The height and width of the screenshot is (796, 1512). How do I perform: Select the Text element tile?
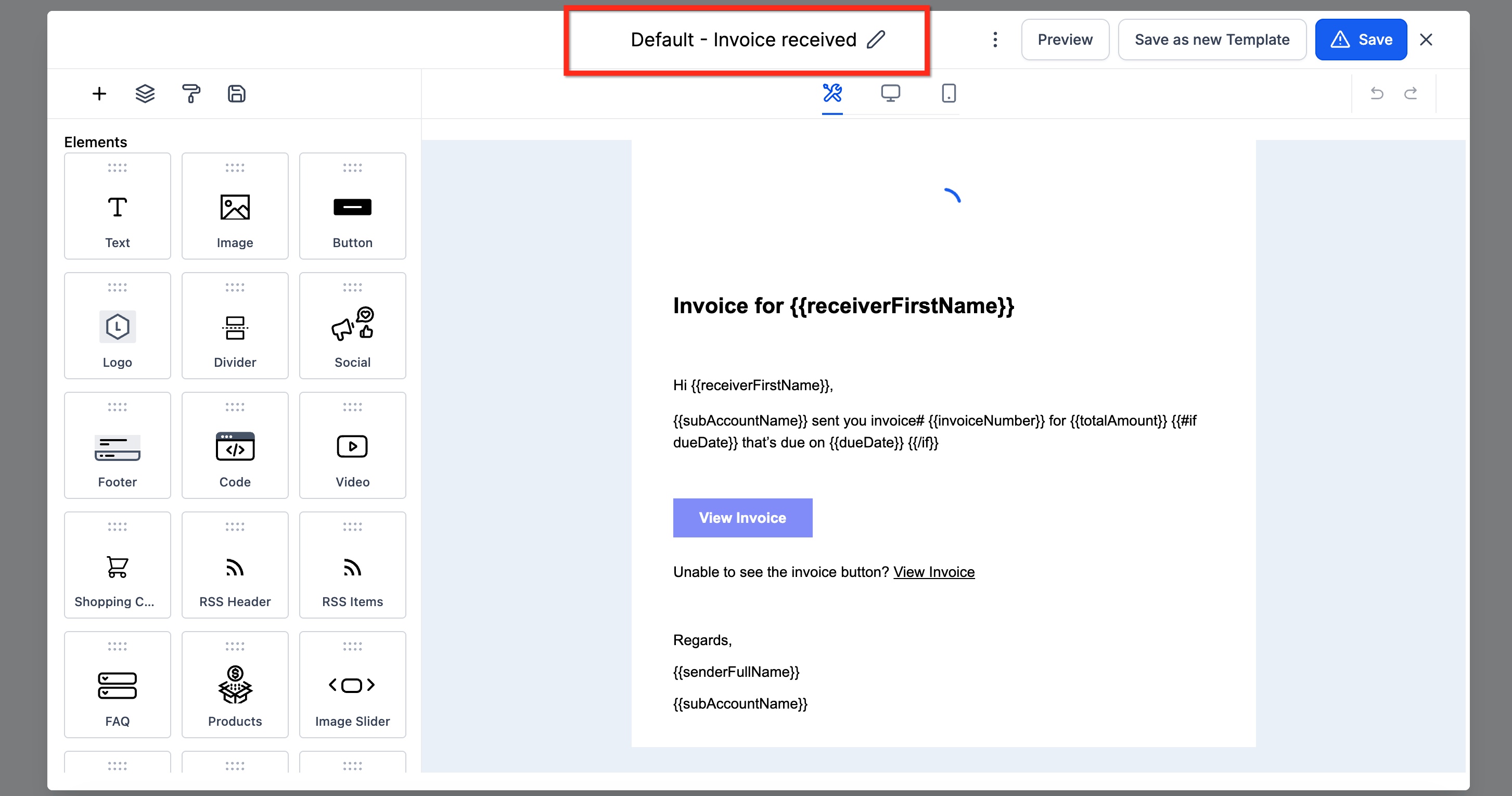(118, 206)
